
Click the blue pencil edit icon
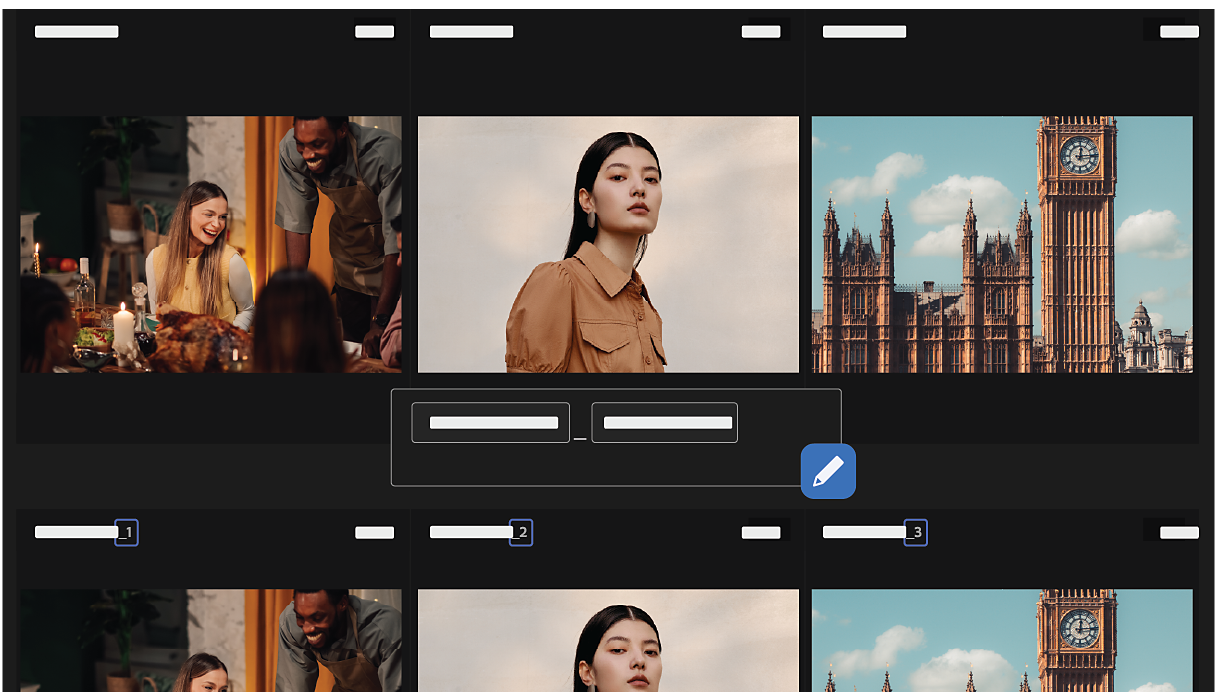[828, 471]
